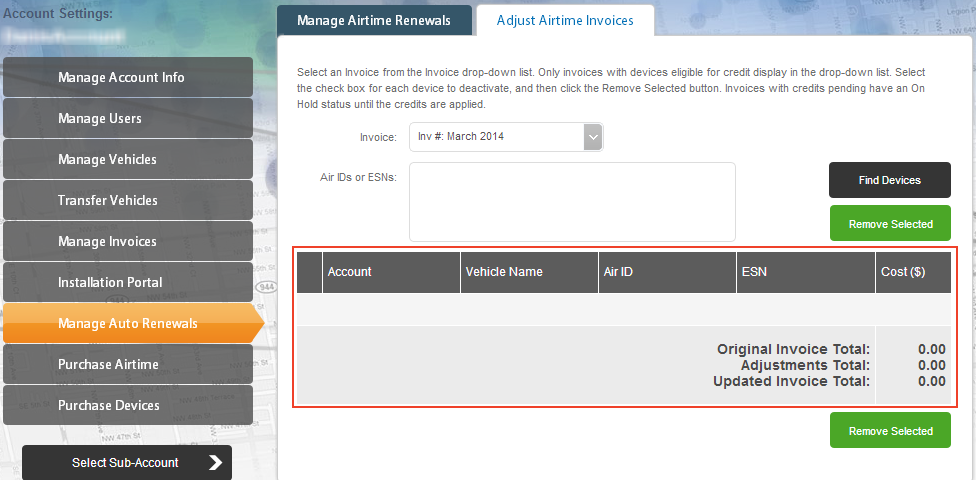Click the Select Sub-Account button

(127, 462)
